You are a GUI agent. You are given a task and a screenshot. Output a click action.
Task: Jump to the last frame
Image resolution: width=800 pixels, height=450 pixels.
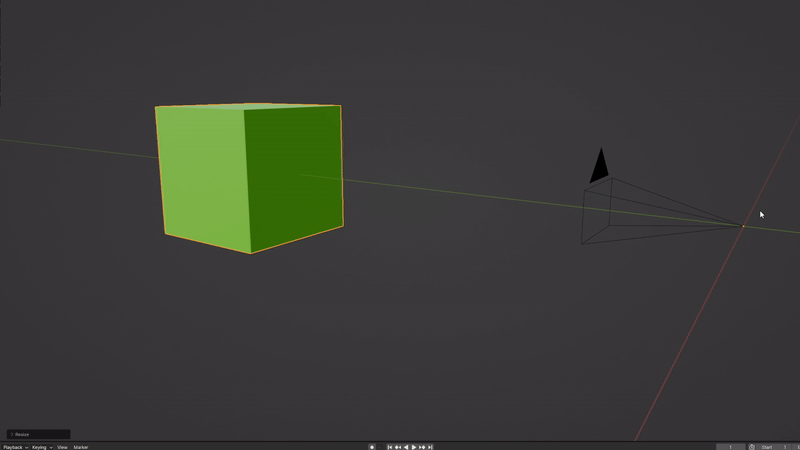click(x=430, y=447)
